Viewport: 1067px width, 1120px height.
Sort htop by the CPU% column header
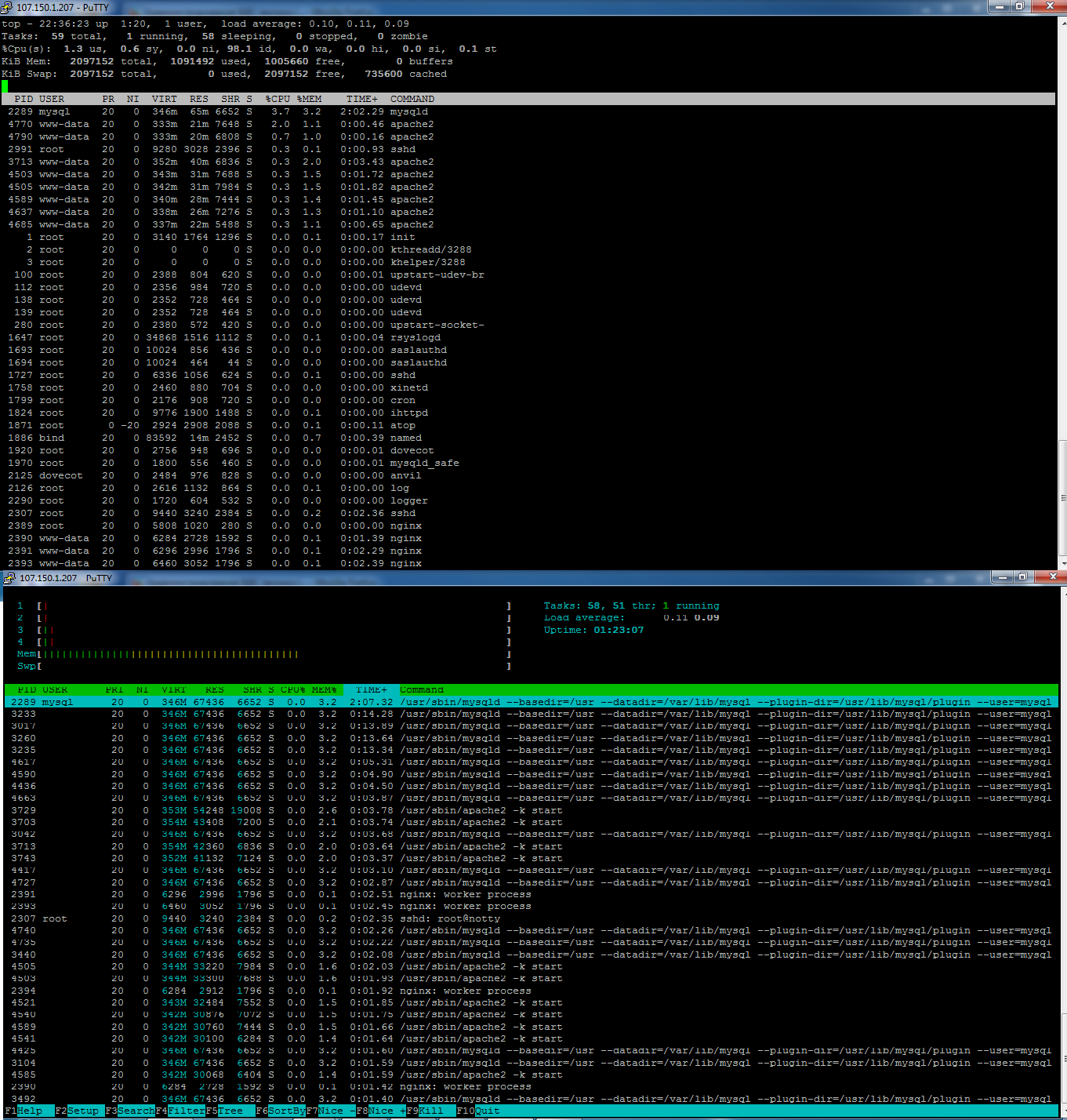pos(293,690)
